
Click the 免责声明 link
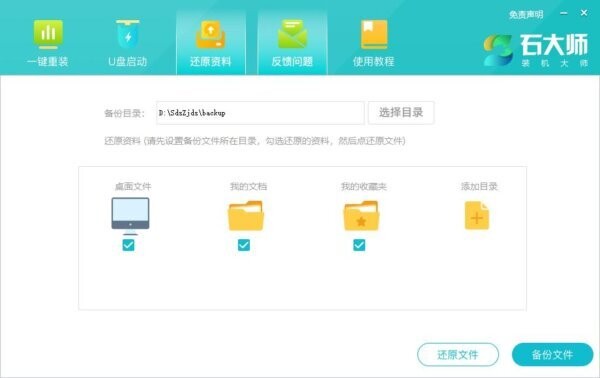click(526, 15)
